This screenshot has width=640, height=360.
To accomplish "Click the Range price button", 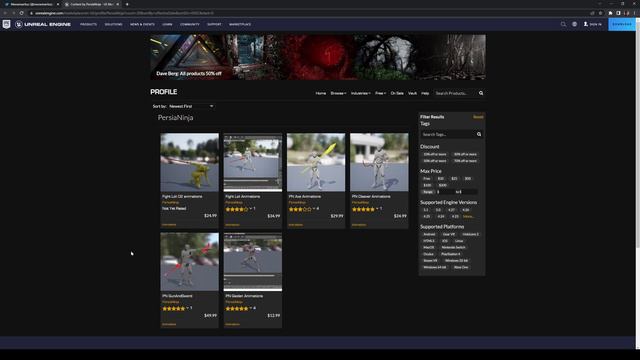I will 428,192.
